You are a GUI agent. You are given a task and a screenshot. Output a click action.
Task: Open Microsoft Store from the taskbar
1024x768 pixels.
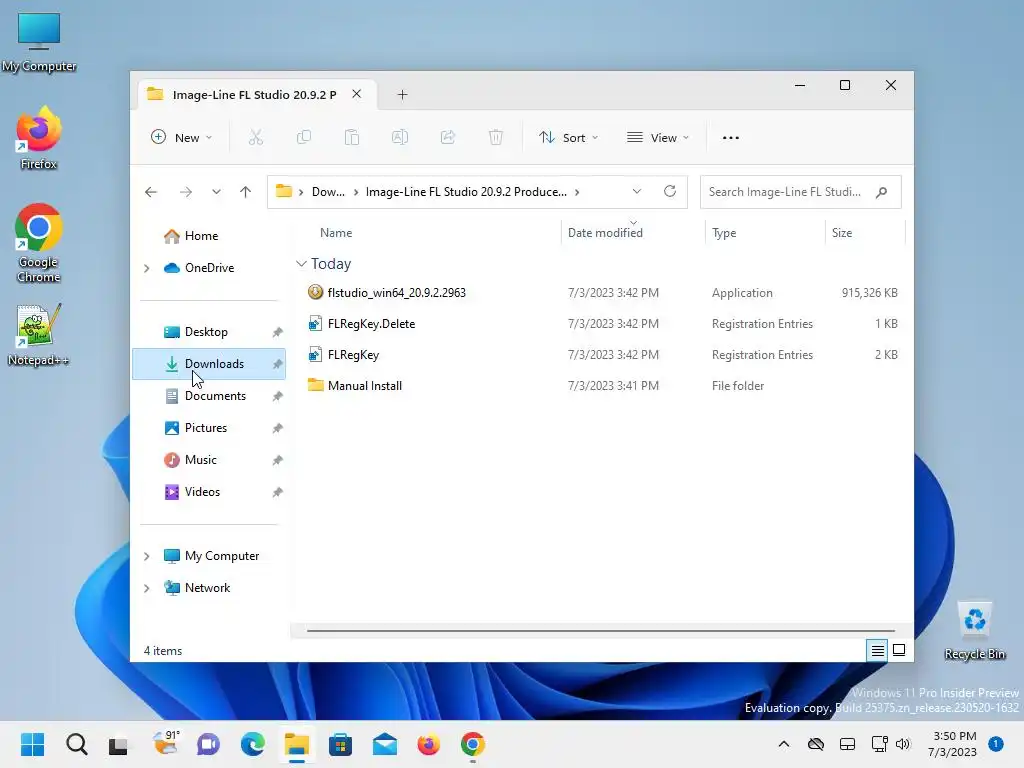[340, 744]
